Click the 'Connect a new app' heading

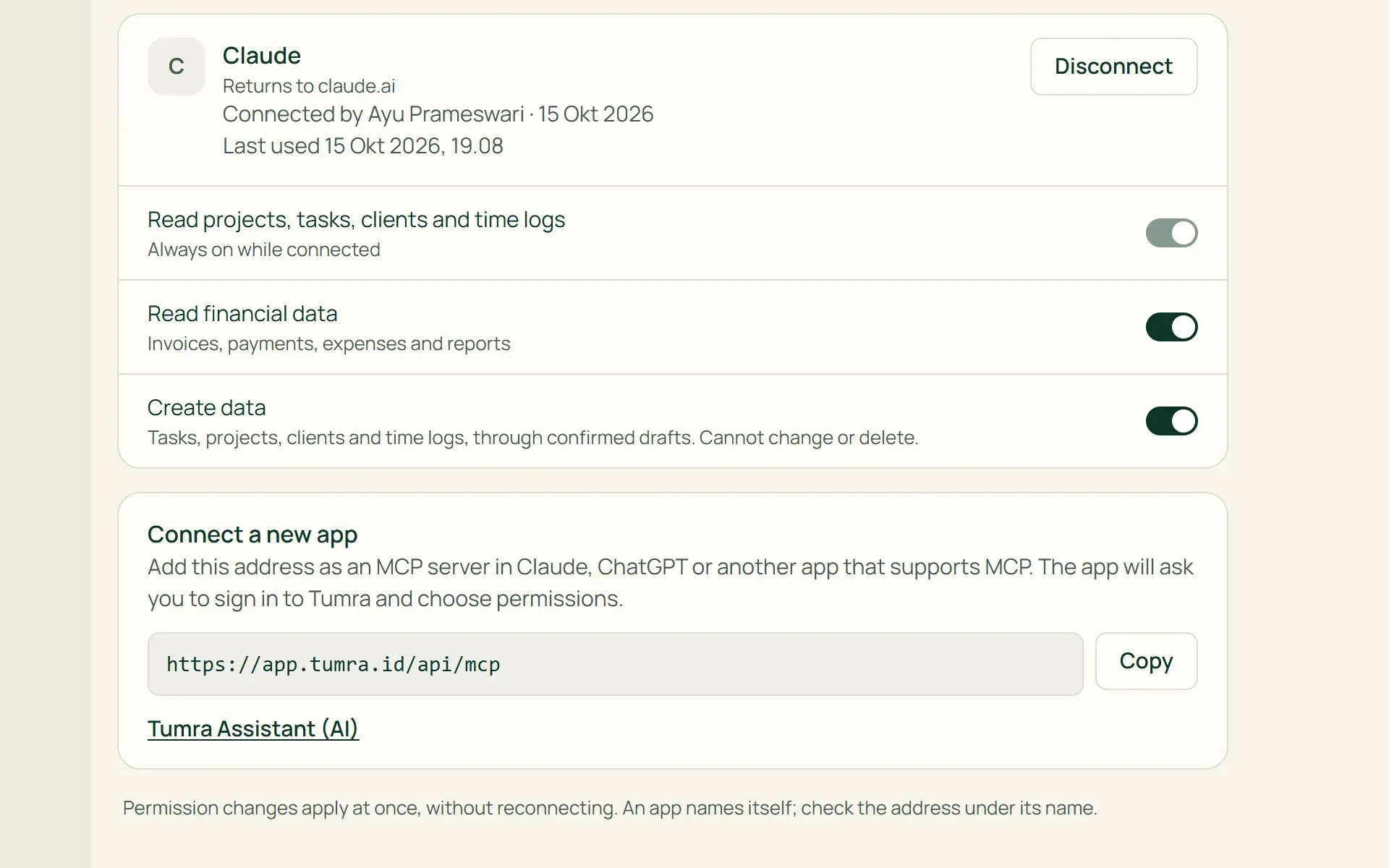click(x=252, y=535)
